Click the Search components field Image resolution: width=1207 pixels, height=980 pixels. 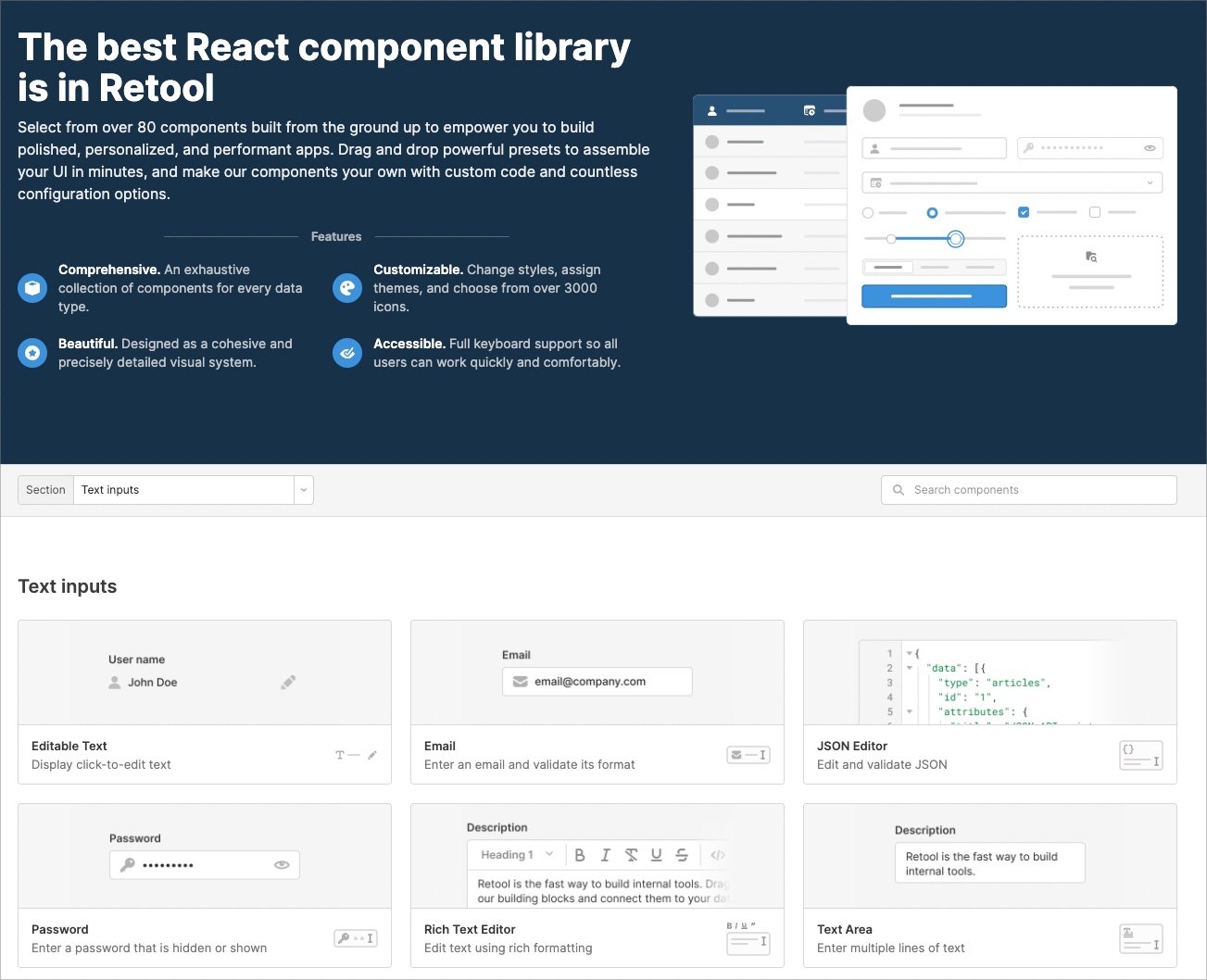pyautogui.click(x=1029, y=490)
